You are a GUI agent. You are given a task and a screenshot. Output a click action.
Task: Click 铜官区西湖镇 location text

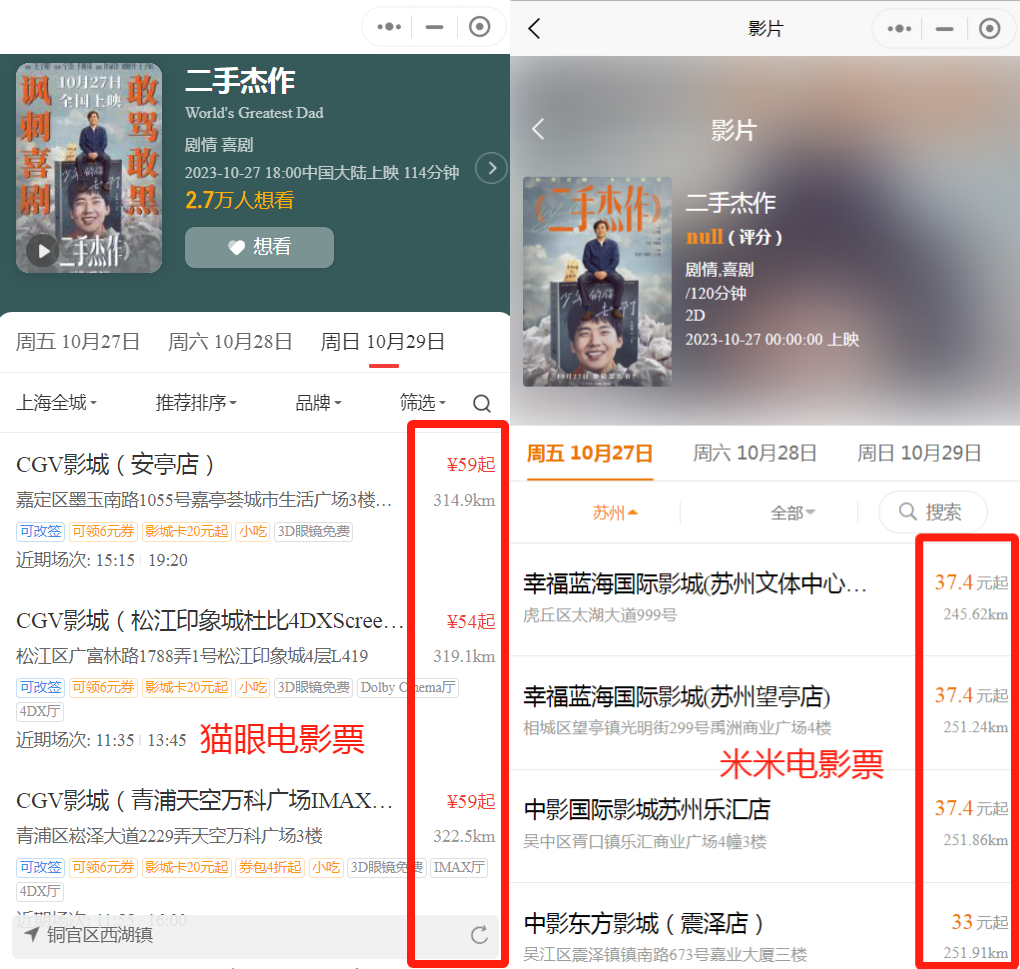tap(100, 935)
